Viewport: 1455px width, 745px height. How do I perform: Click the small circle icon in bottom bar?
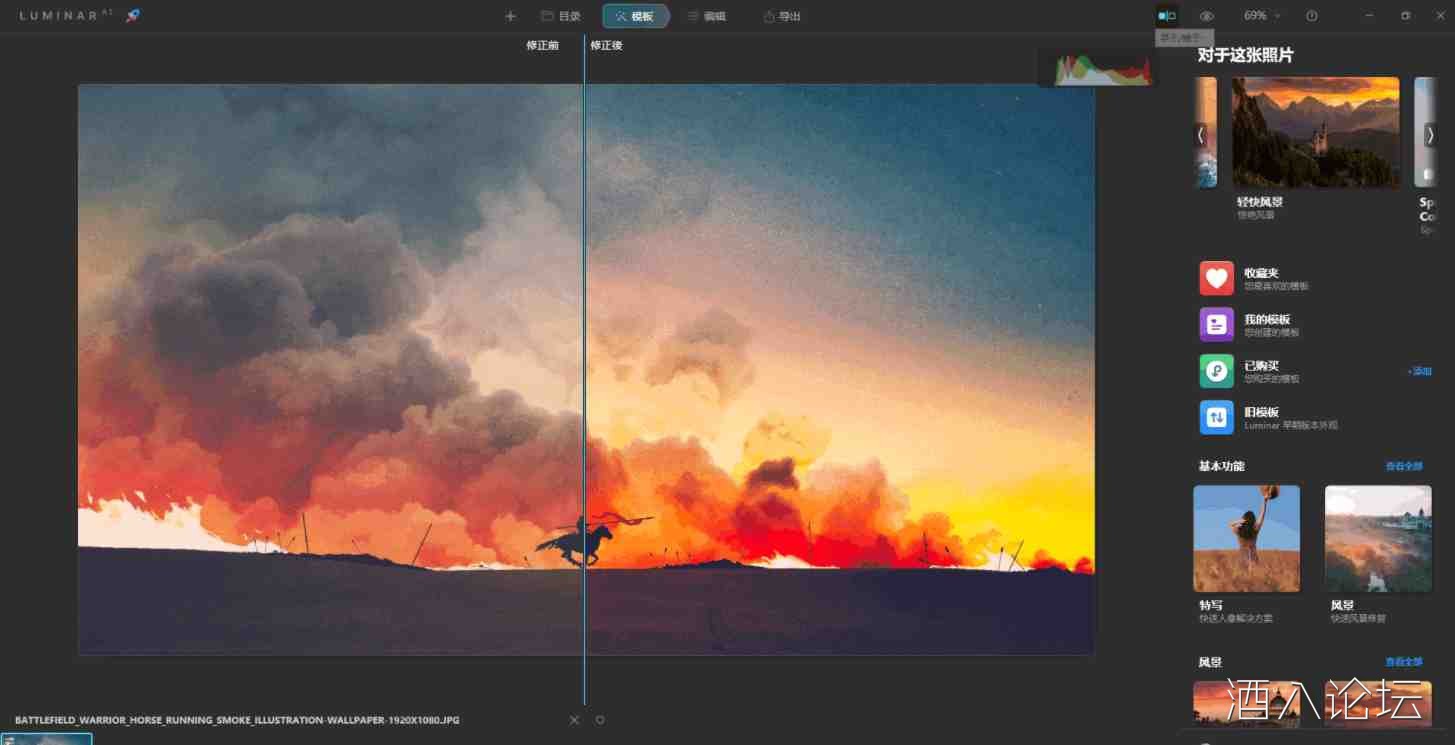[x=600, y=720]
